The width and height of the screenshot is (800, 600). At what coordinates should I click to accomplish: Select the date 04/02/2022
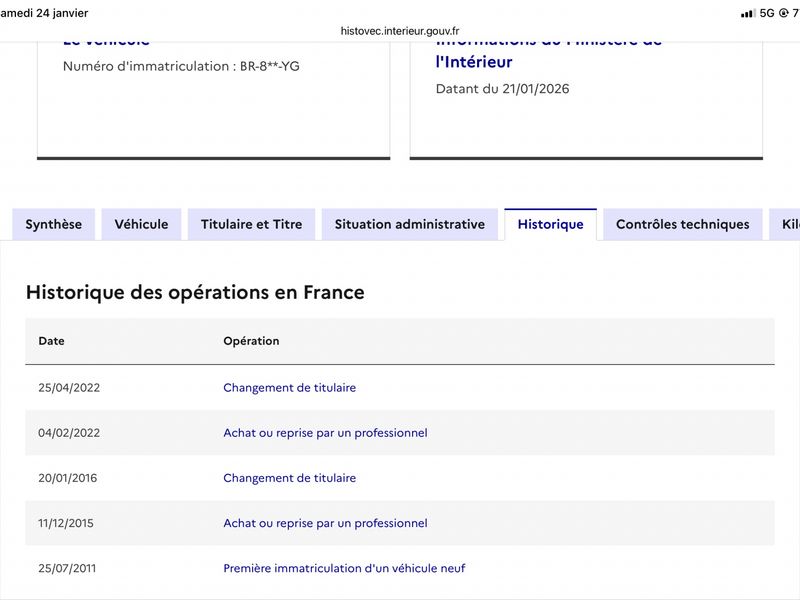[x=69, y=433]
